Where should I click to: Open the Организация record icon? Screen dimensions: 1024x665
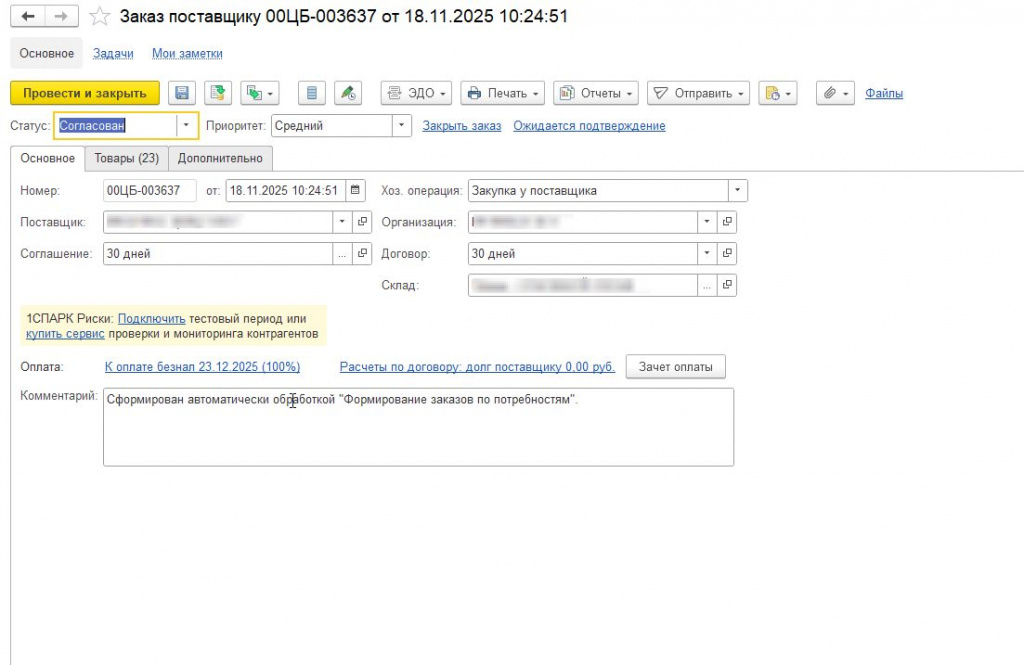[x=727, y=222]
